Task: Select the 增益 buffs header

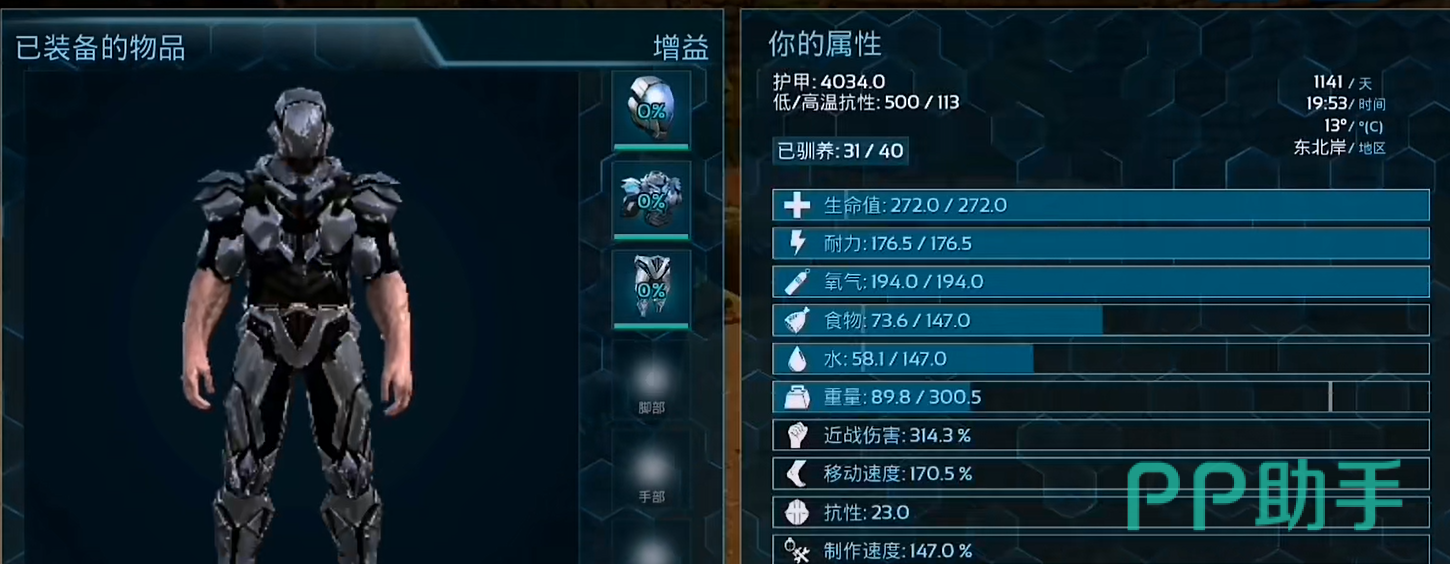Action: pos(681,48)
